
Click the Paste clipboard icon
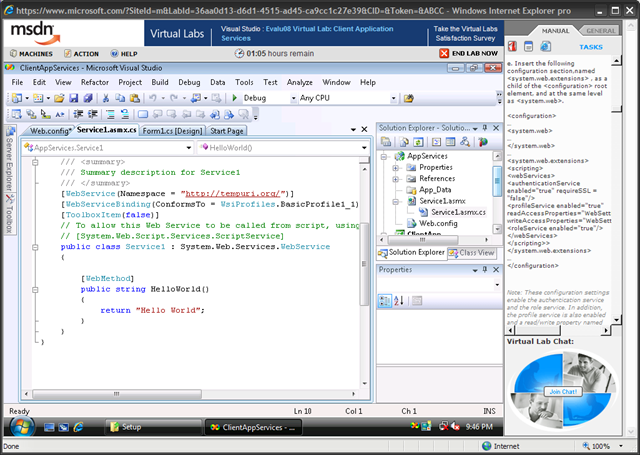point(134,98)
